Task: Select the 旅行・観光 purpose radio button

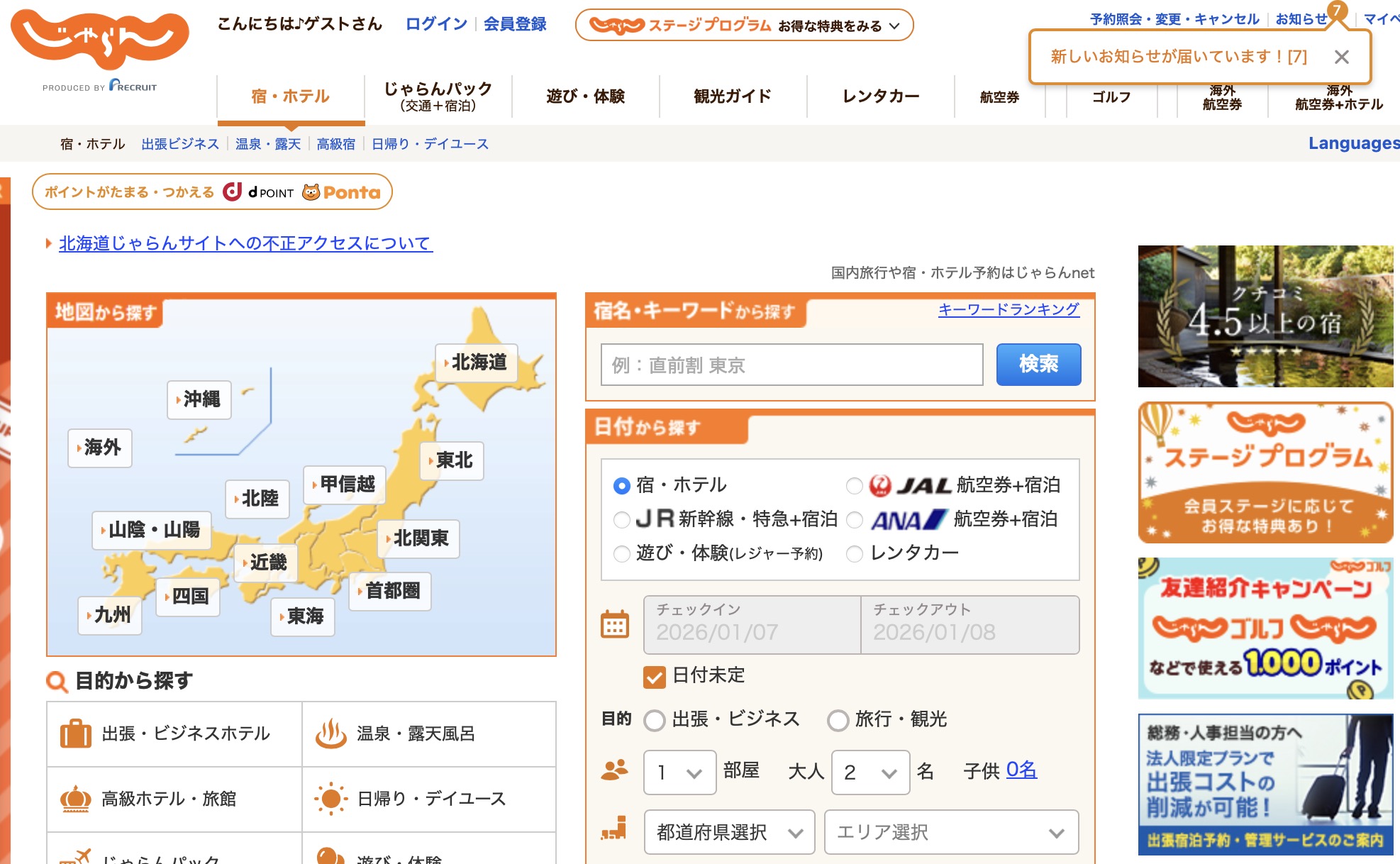Action: pos(838,720)
